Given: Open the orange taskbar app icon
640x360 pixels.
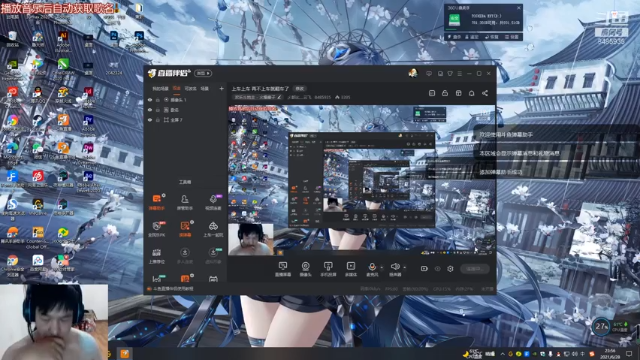Looking at the screenshot, I should [125, 353].
